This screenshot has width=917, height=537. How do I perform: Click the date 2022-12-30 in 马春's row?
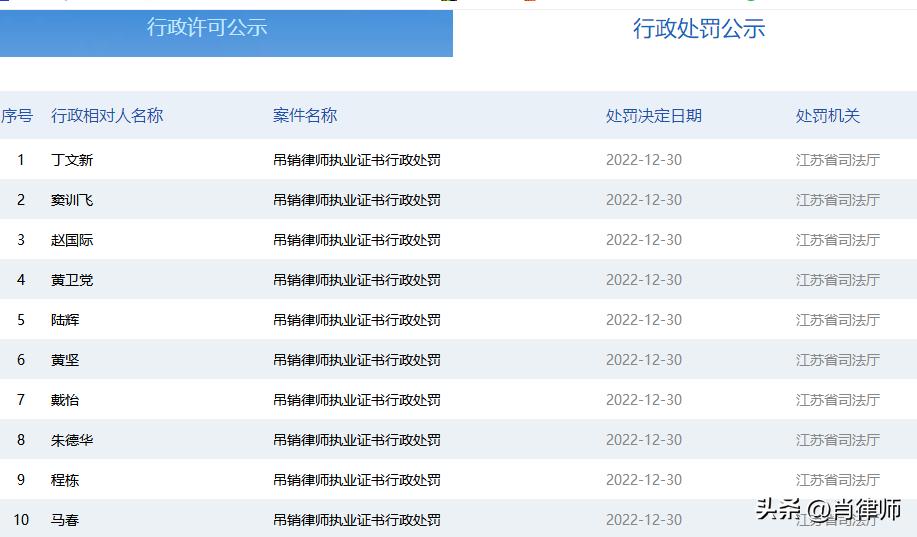pos(644,520)
